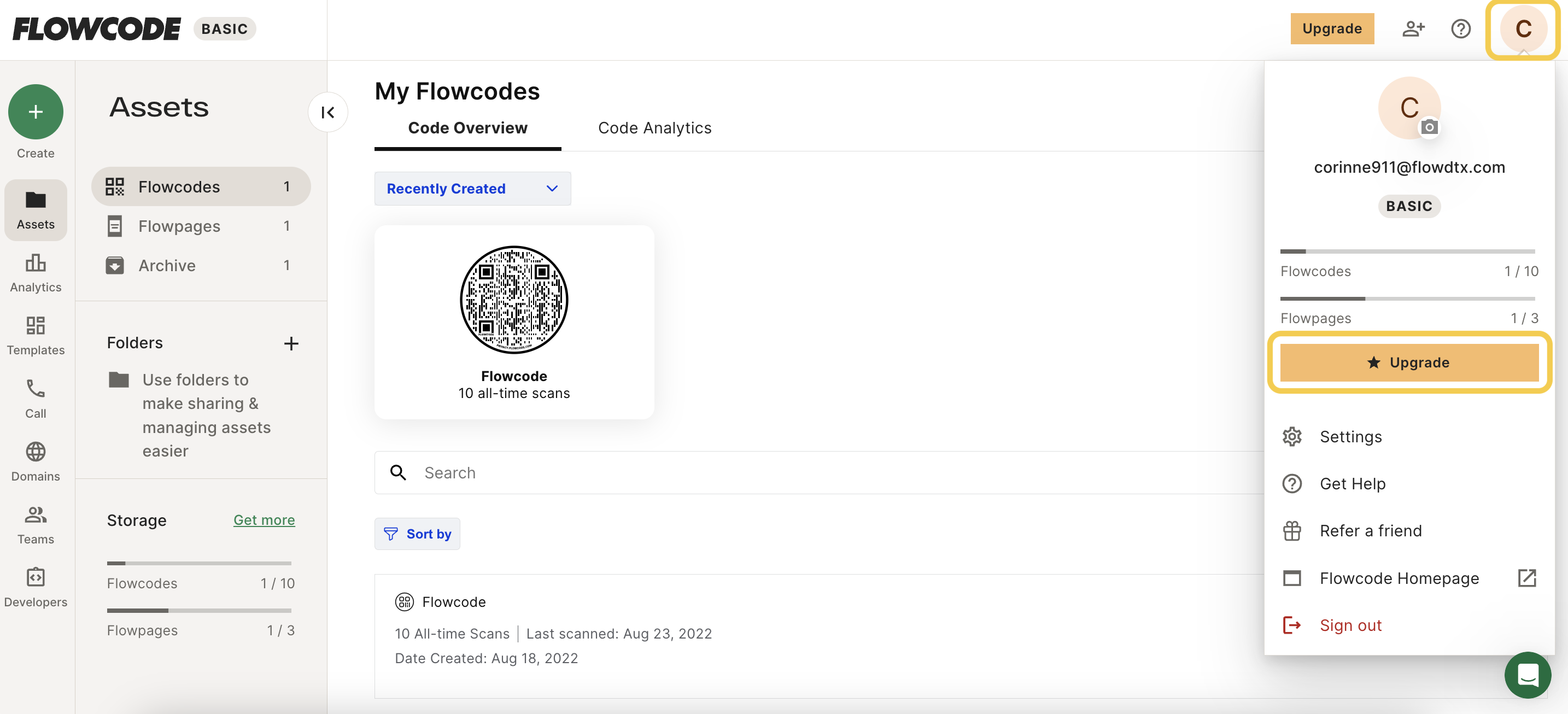Viewport: 1568px width, 714px height.
Task: Click 'Date Created: Aug 18, 2022' text
Action: click(x=485, y=658)
